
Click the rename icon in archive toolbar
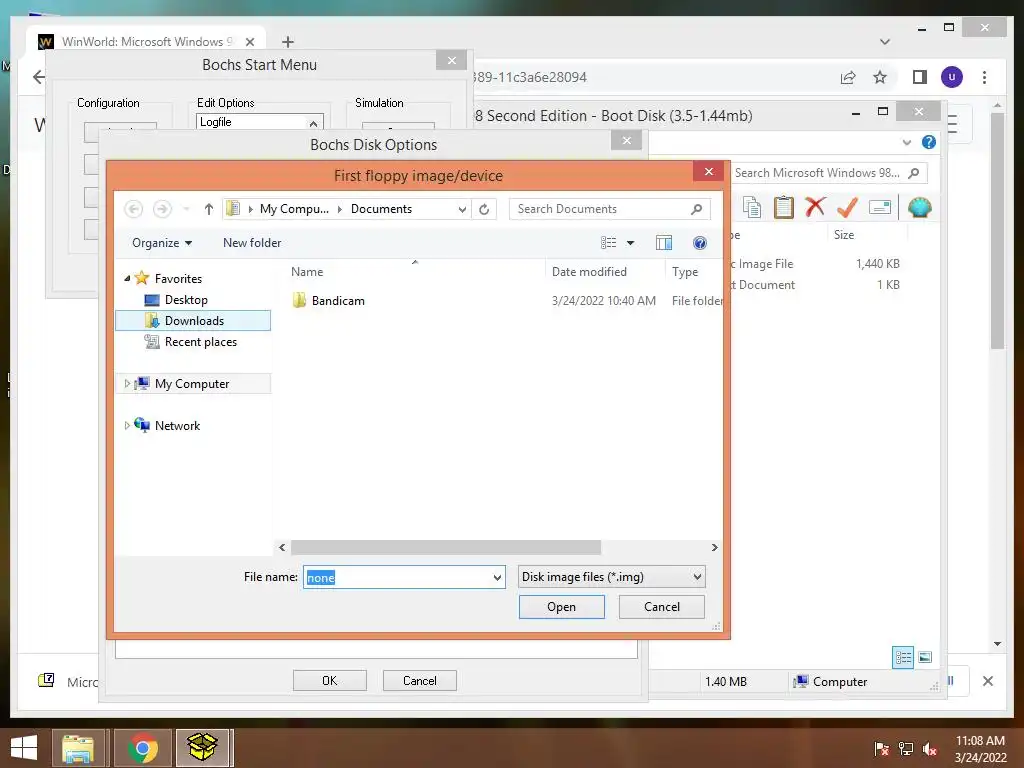pos(880,208)
